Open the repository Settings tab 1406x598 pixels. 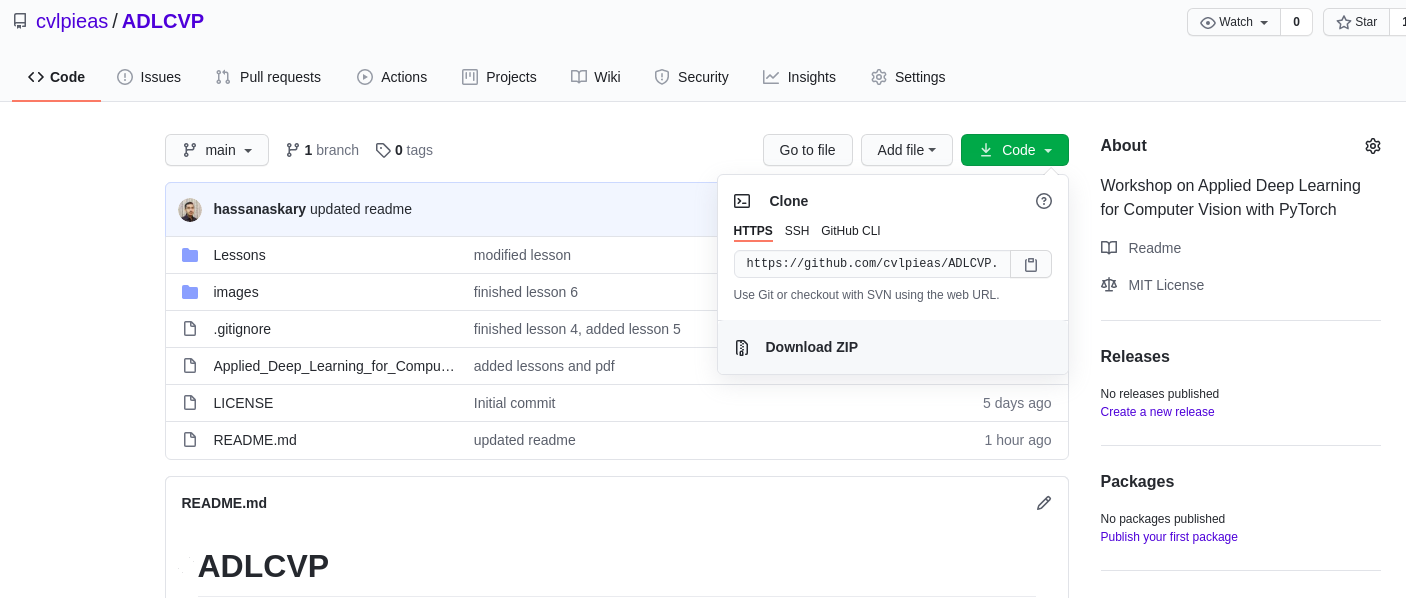click(x=908, y=77)
